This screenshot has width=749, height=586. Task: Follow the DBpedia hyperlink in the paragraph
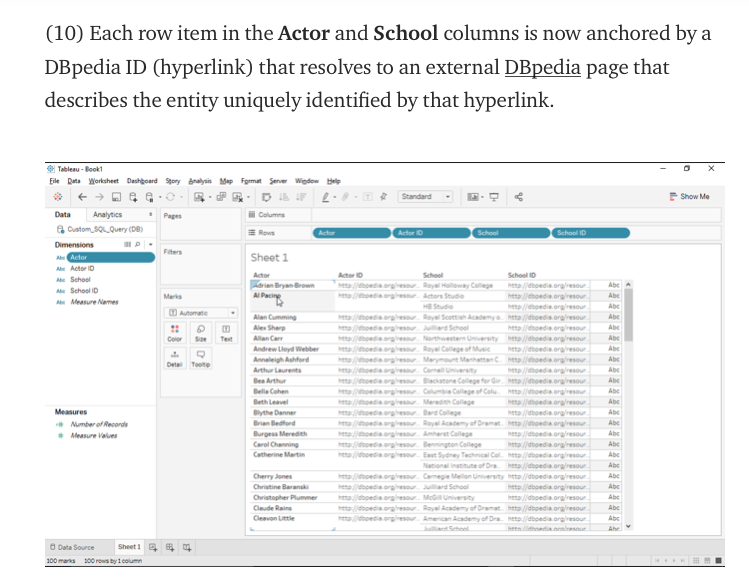tap(543, 67)
